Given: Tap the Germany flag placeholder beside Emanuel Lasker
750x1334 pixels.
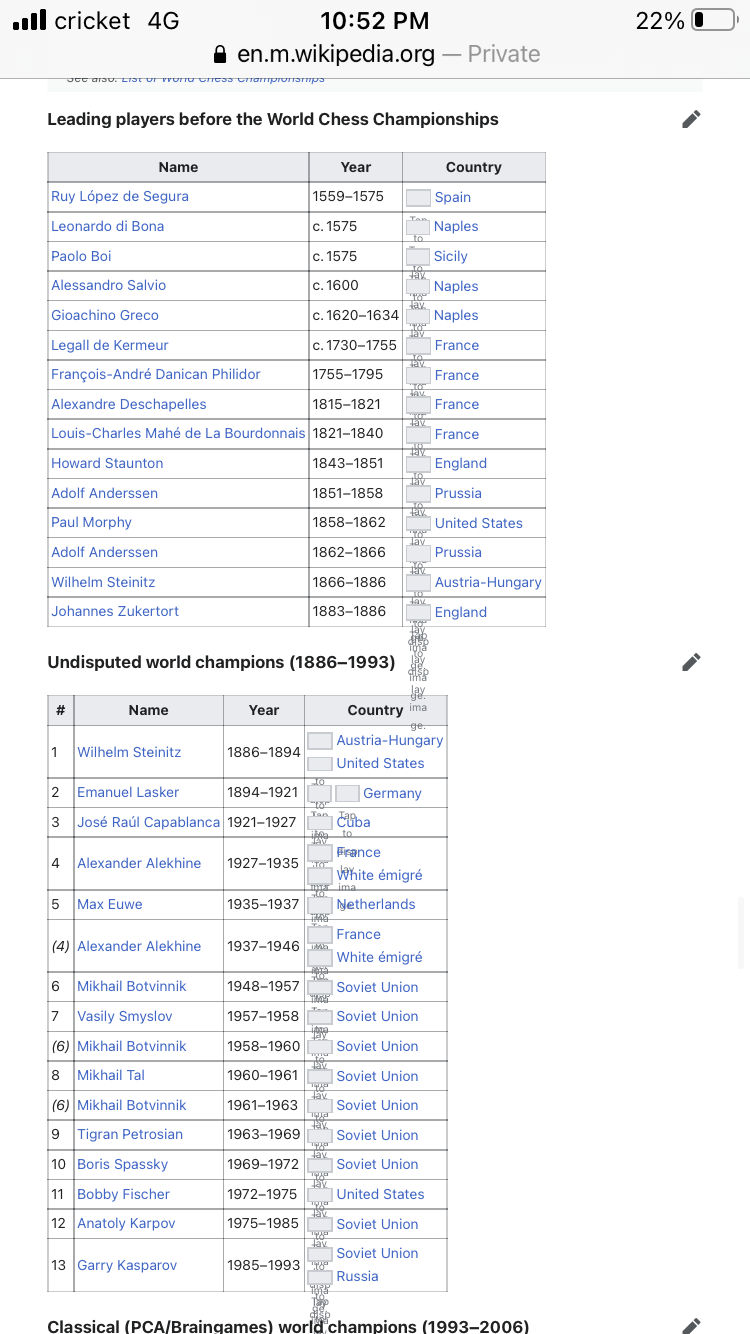Looking at the screenshot, I should 347,793.
